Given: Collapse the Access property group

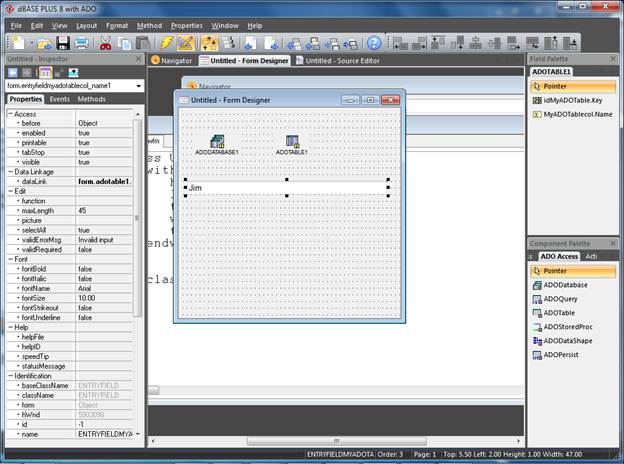Looking at the screenshot, I should pyautogui.click(x=10, y=114).
